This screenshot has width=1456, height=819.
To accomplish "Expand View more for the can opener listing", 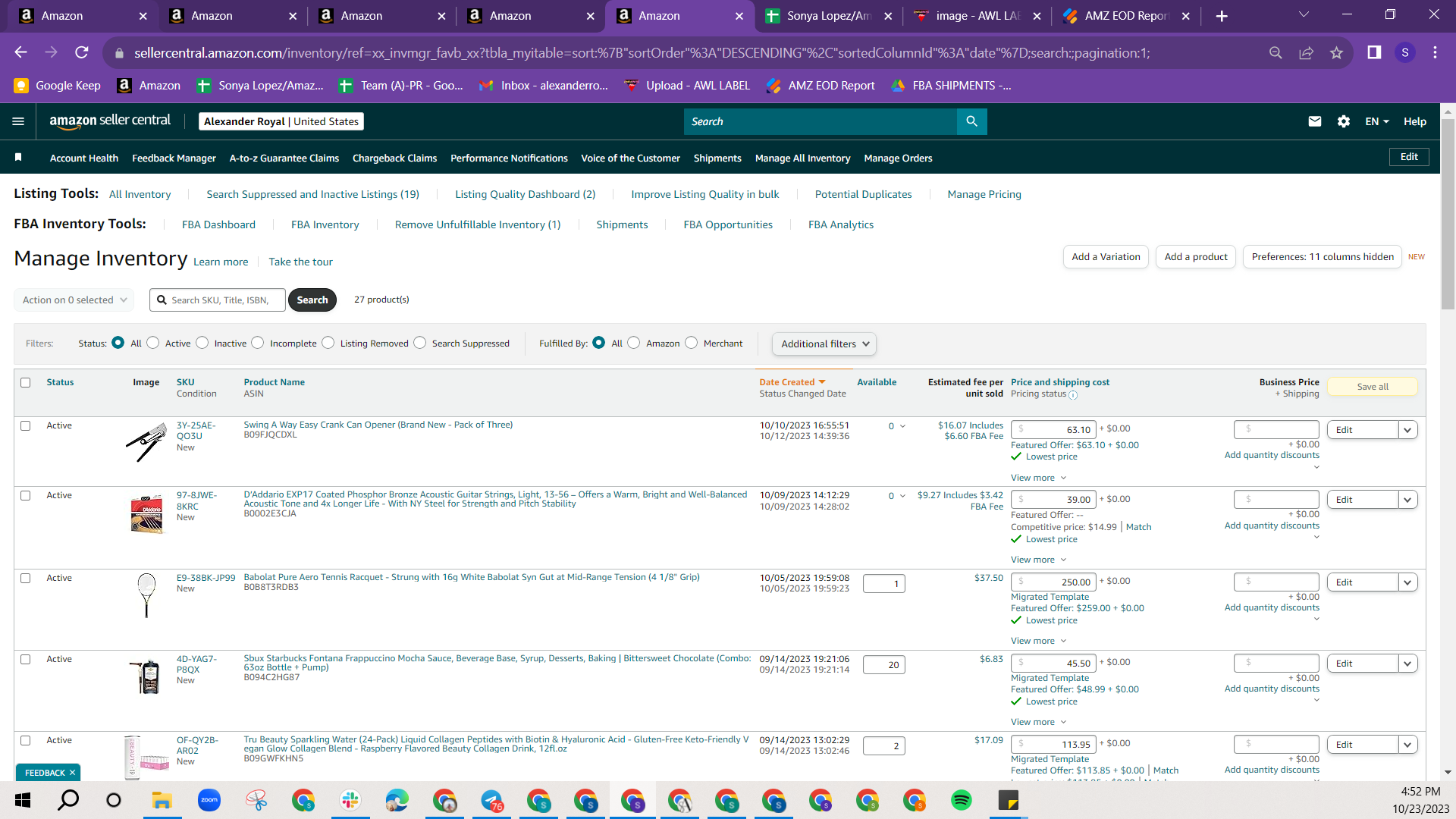I will coord(1038,478).
